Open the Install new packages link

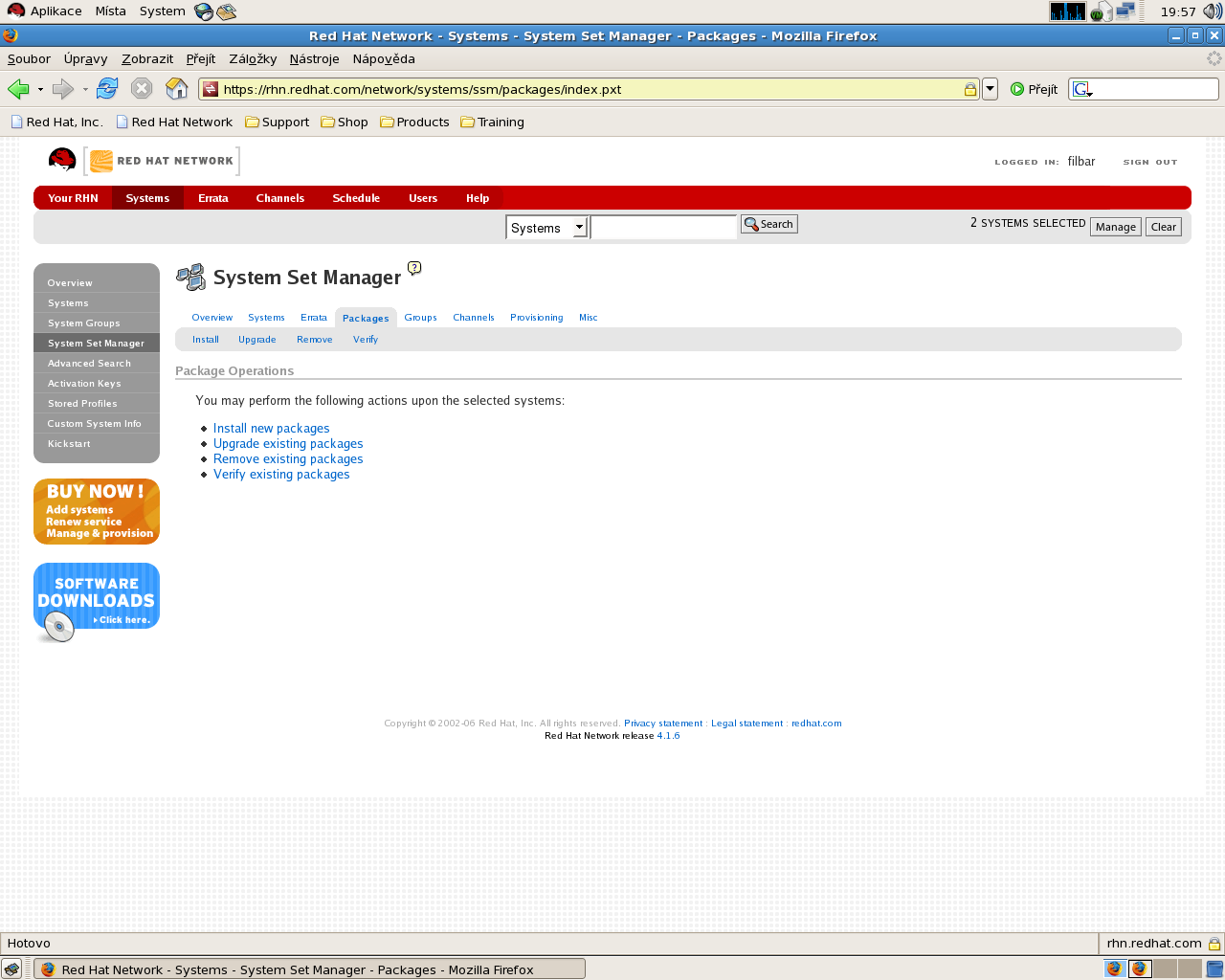pos(271,429)
